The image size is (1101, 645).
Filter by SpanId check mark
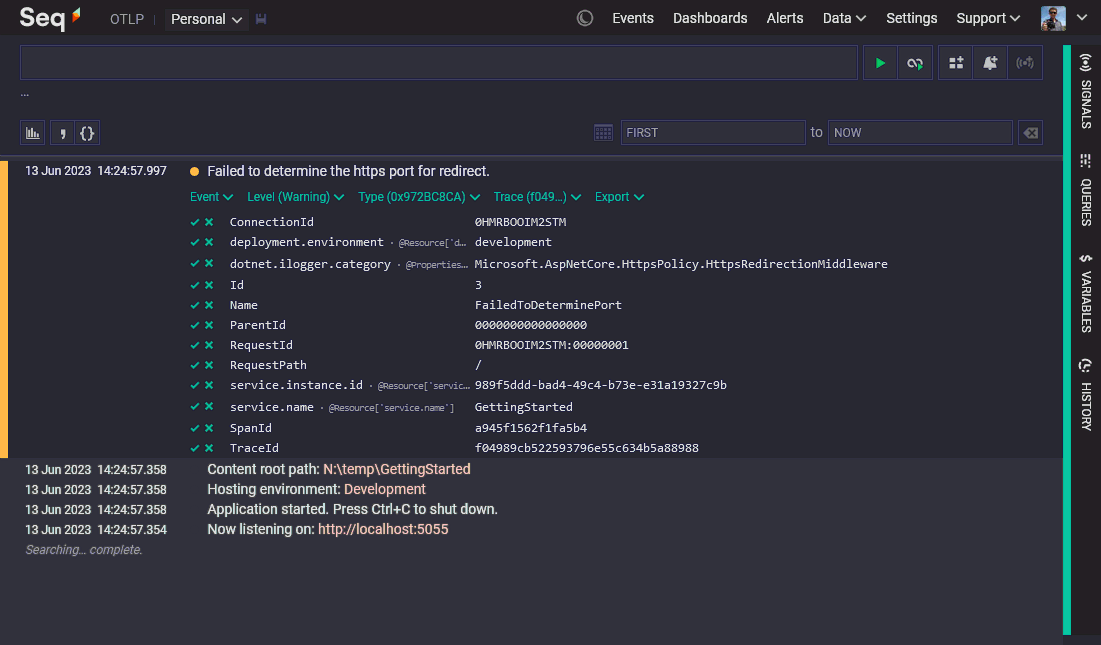click(x=195, y=428)
